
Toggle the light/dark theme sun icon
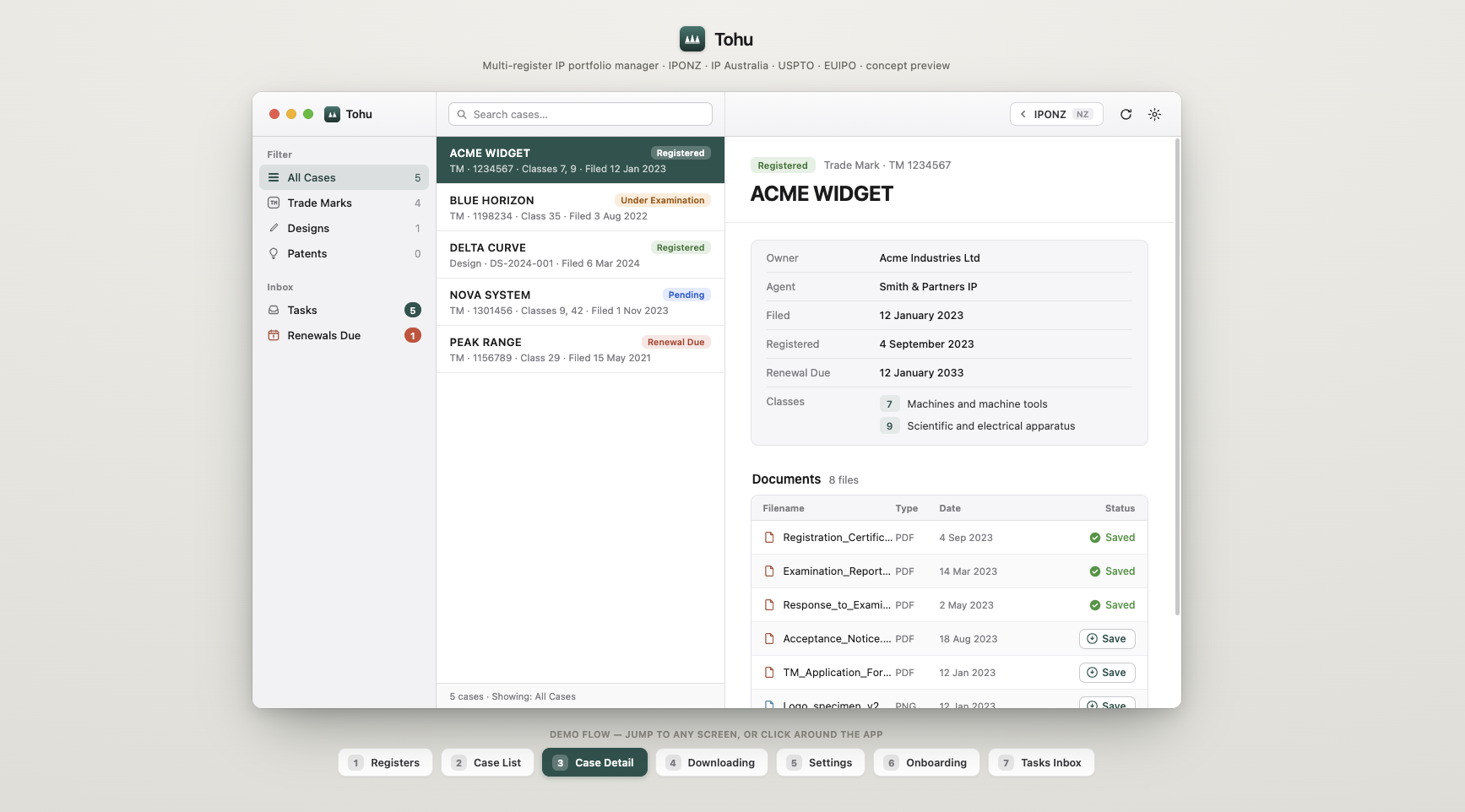pos(1154,115)
